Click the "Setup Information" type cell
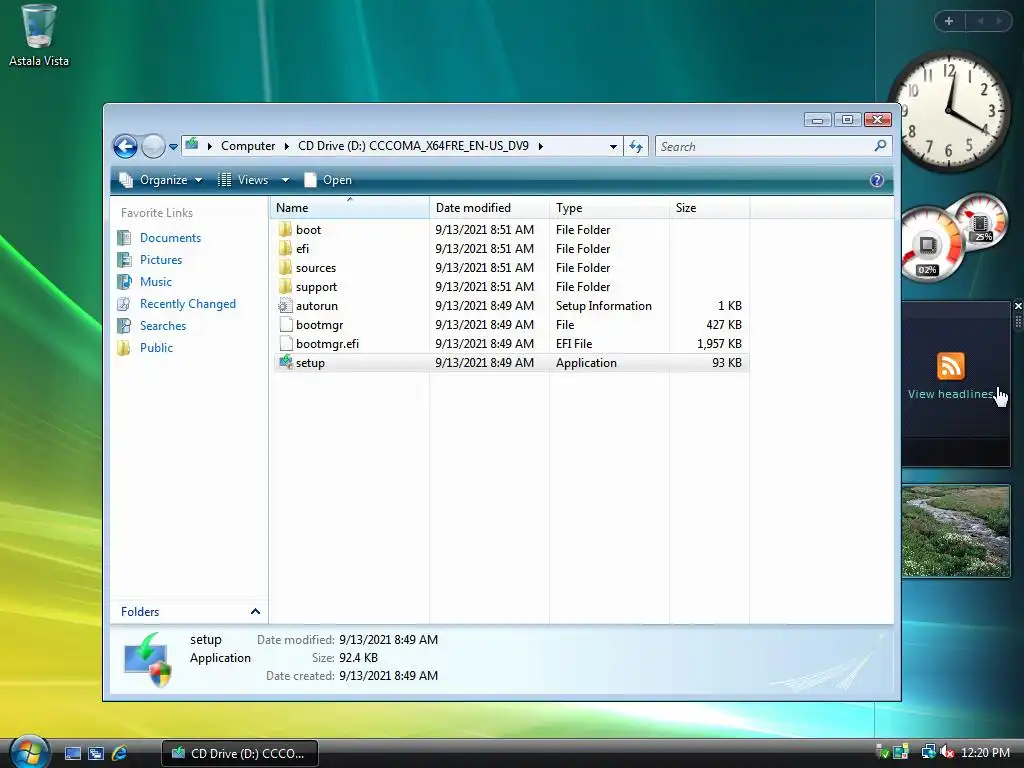The width and height of the screenshot is (1024, 768). (603, 306)
